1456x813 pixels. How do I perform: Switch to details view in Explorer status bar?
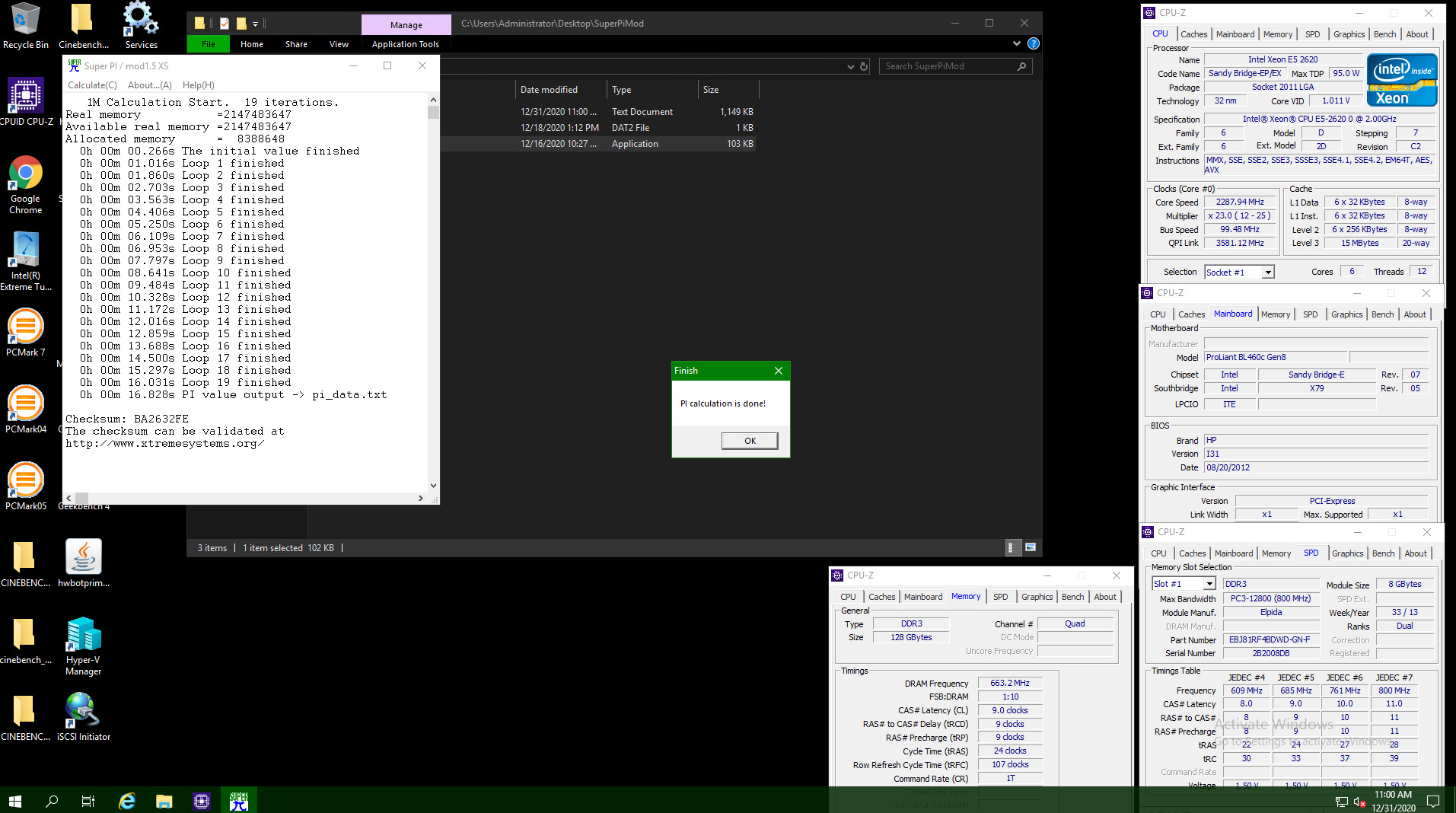[x=1012, y=547]
